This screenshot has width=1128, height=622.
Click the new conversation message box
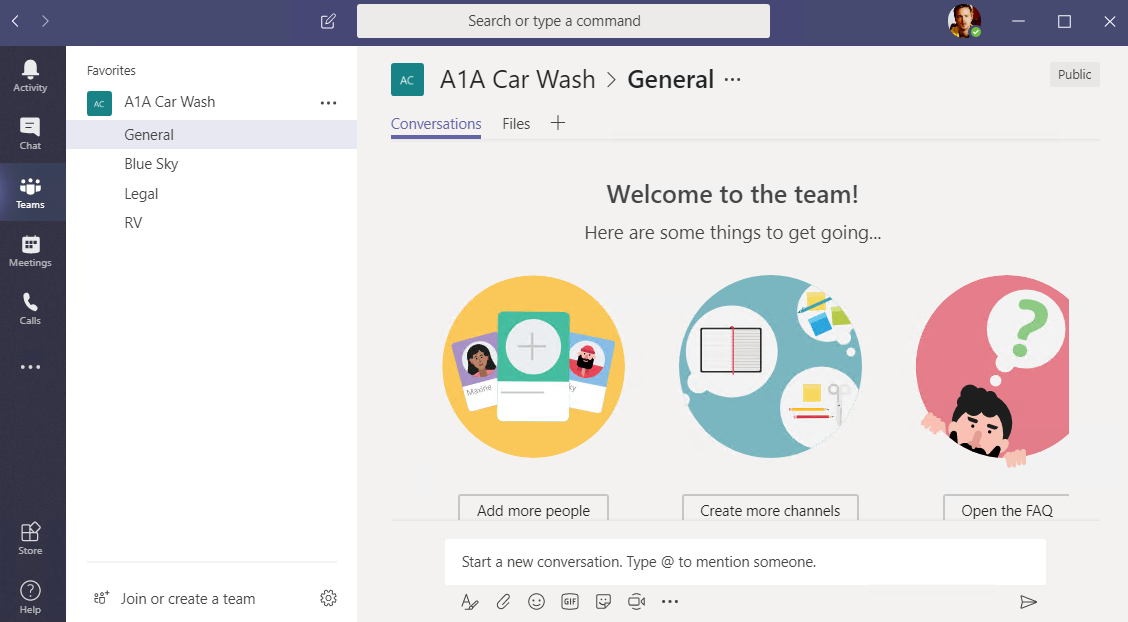click(x=745, y=562)
